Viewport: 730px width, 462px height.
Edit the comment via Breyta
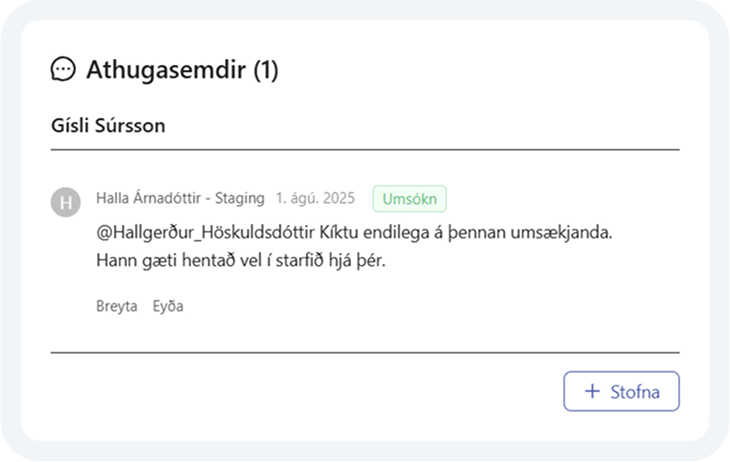116,306
